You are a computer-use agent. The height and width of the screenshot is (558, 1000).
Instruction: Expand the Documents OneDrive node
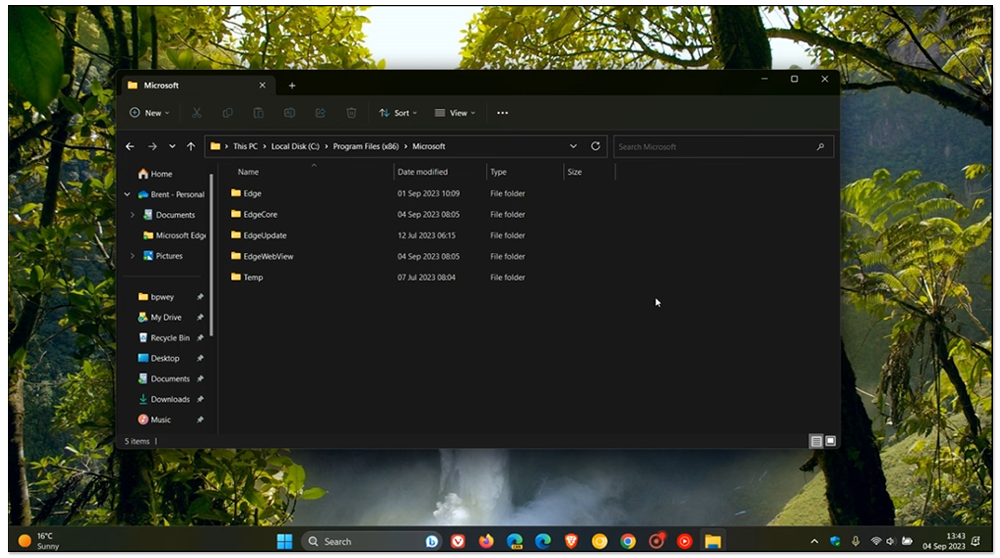pos(133,215)
